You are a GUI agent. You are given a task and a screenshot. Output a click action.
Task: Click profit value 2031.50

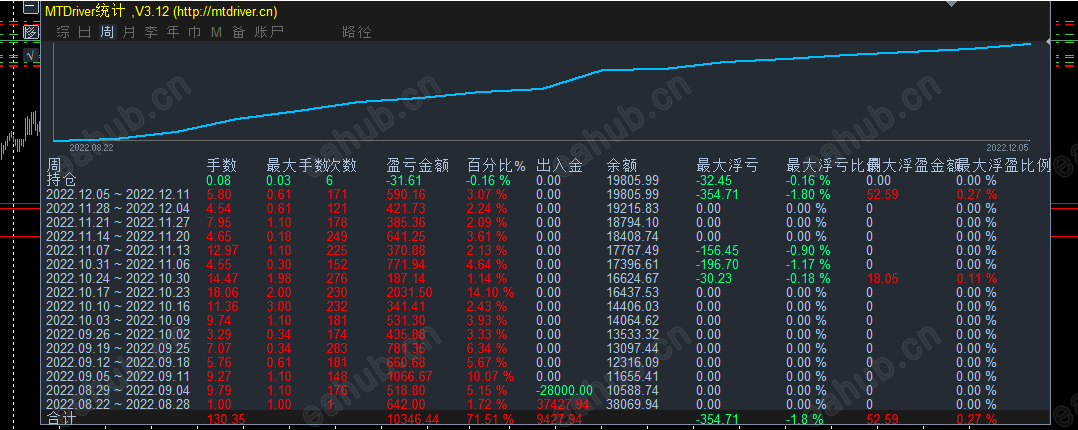tap(410, 292)
